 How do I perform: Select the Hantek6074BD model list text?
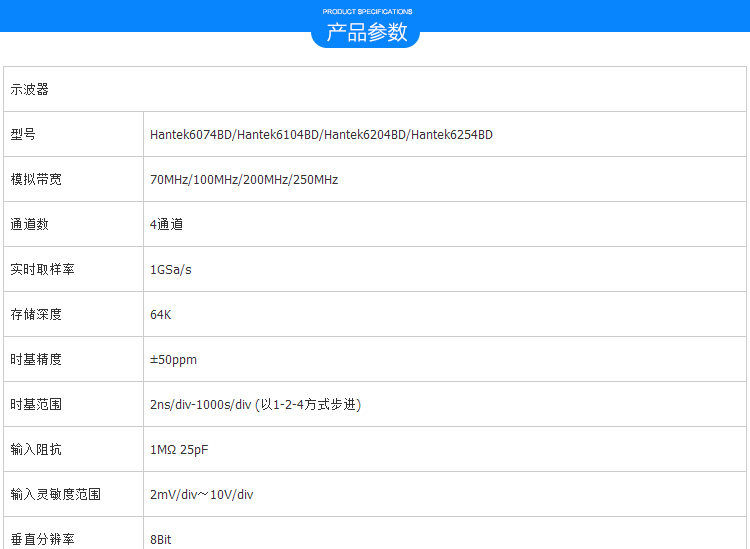pos(321,134)
